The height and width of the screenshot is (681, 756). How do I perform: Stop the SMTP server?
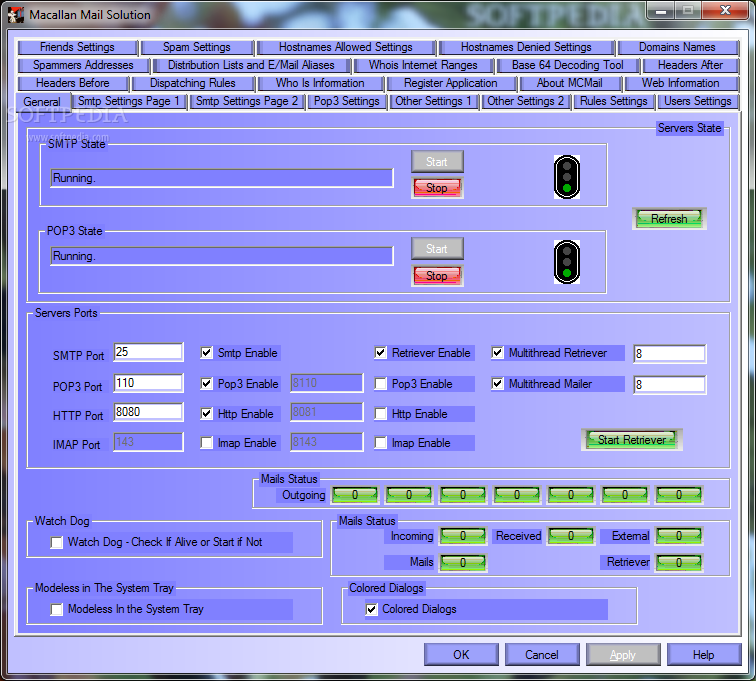(437, 188)
